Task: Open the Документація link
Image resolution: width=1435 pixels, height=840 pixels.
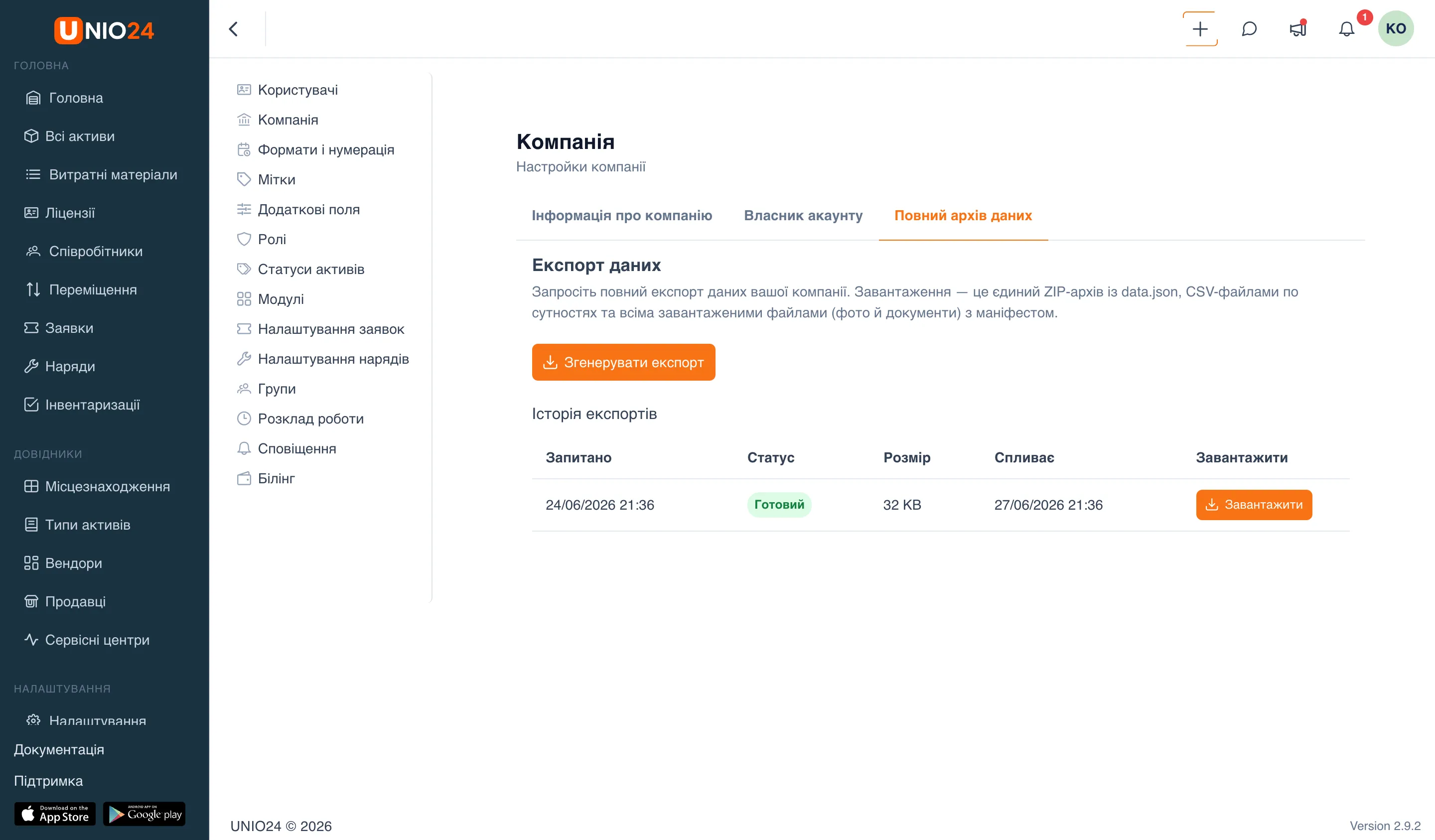Action: tap(59, 749)
